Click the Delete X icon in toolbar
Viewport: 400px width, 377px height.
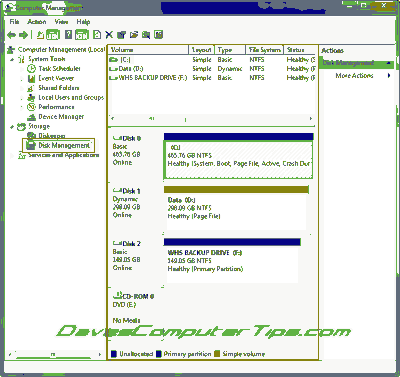tap(109, 35)
